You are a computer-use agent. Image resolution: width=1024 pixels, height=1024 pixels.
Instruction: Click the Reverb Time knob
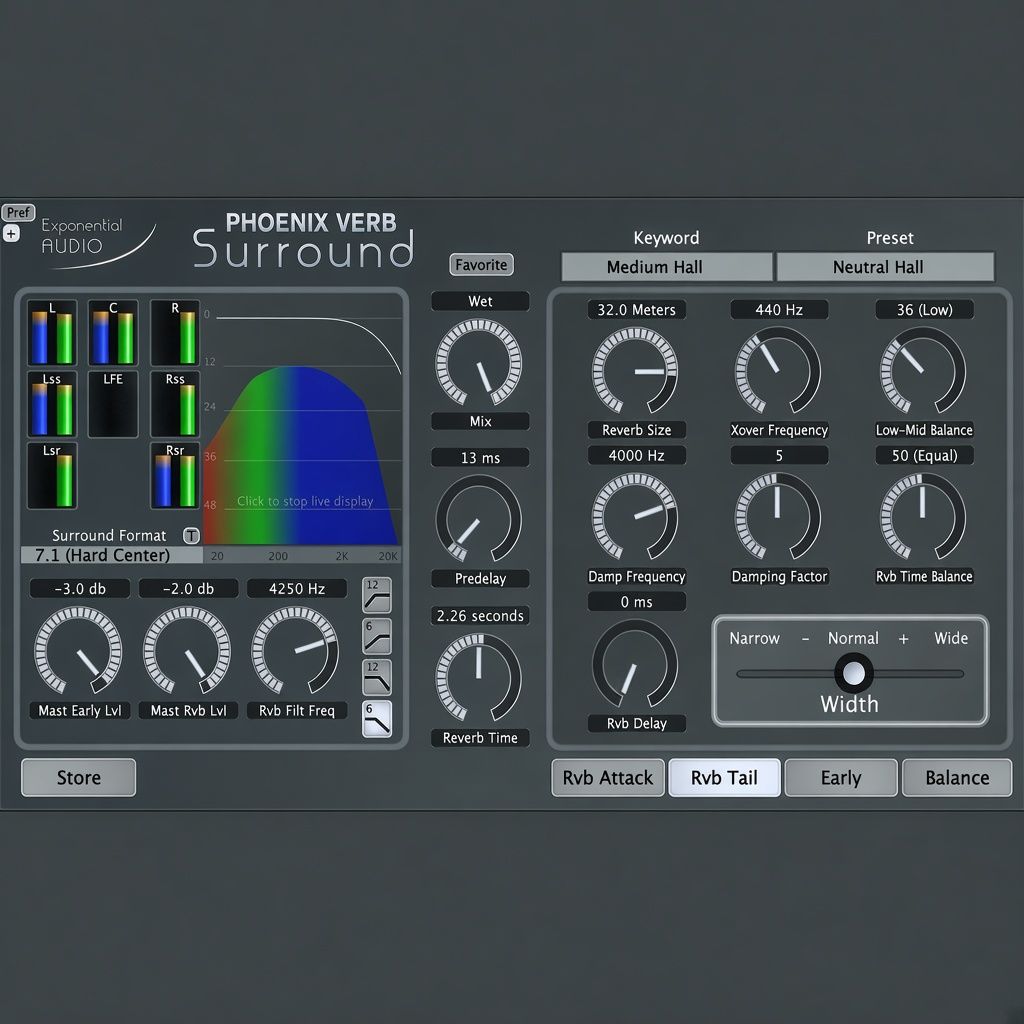point(479,677)
